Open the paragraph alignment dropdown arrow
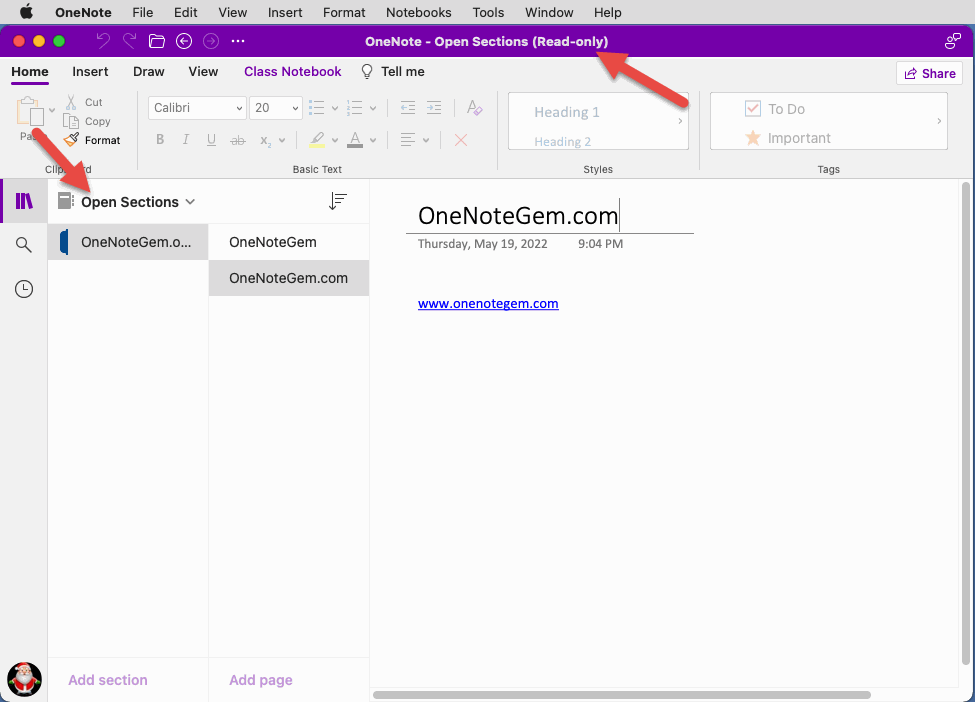This screenshot has width=975, height=702. coord(425,141)
